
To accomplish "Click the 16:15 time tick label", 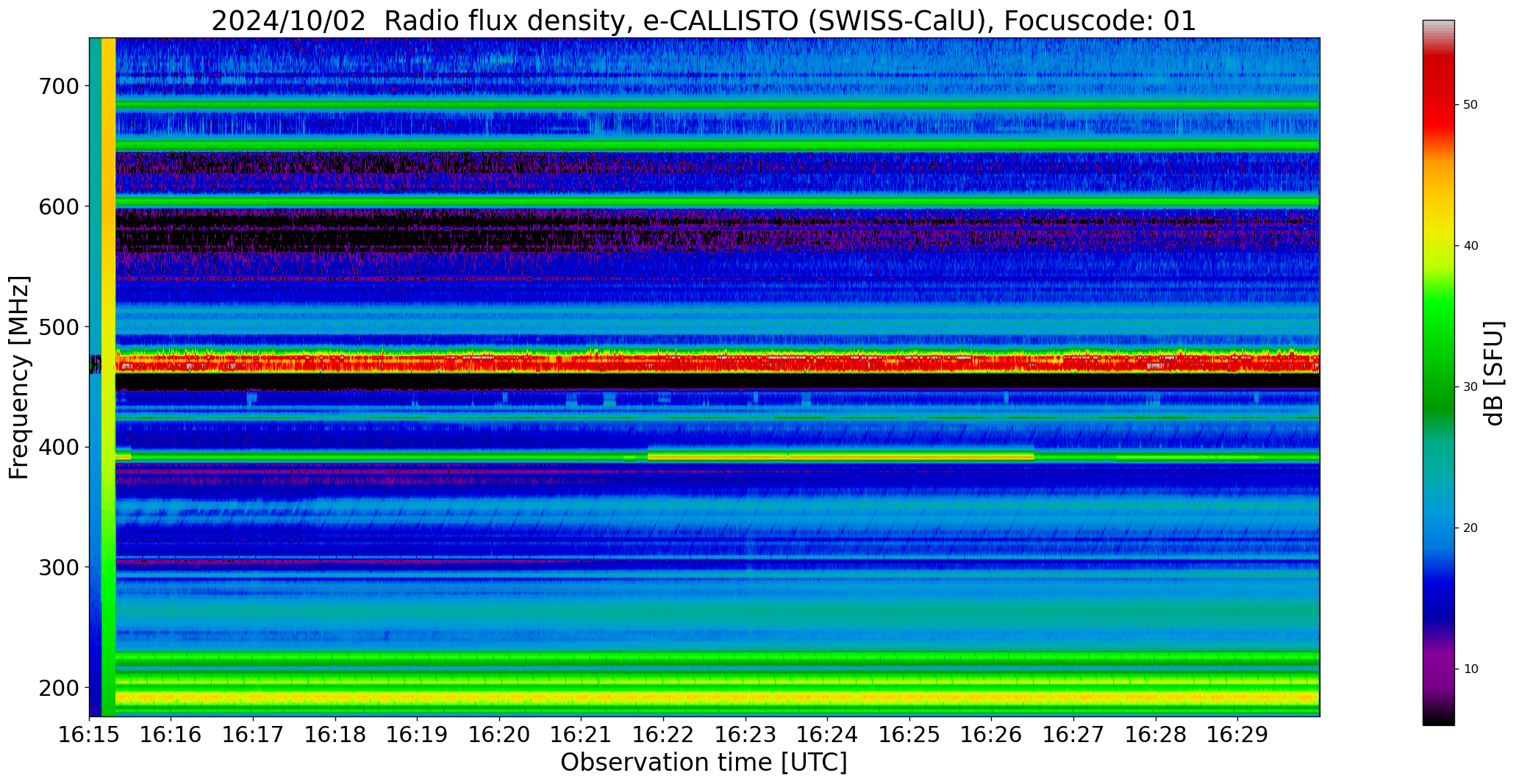I will [90, 735].
